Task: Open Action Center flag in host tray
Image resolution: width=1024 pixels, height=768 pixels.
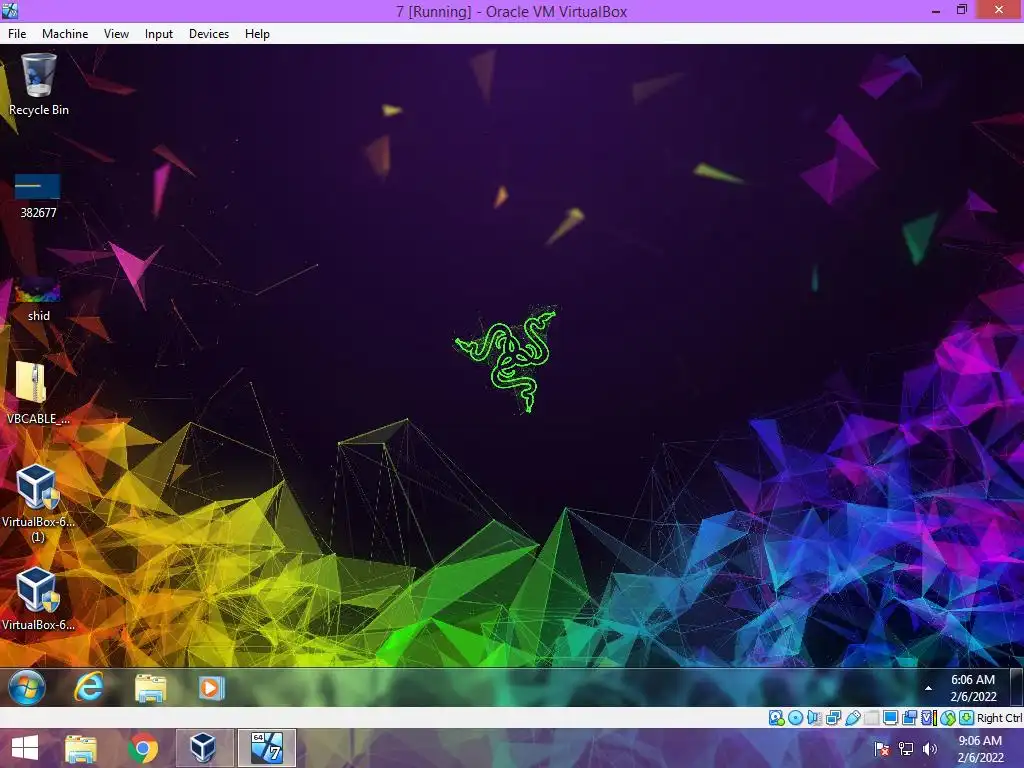Action: coord(881,748)
